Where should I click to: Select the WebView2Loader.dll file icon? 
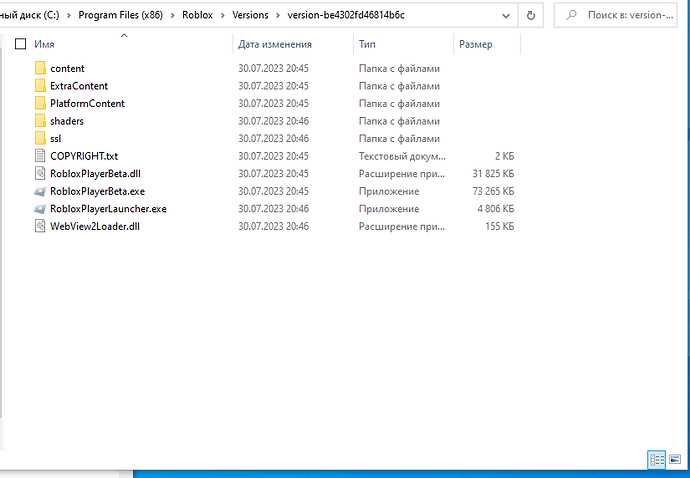40,226
